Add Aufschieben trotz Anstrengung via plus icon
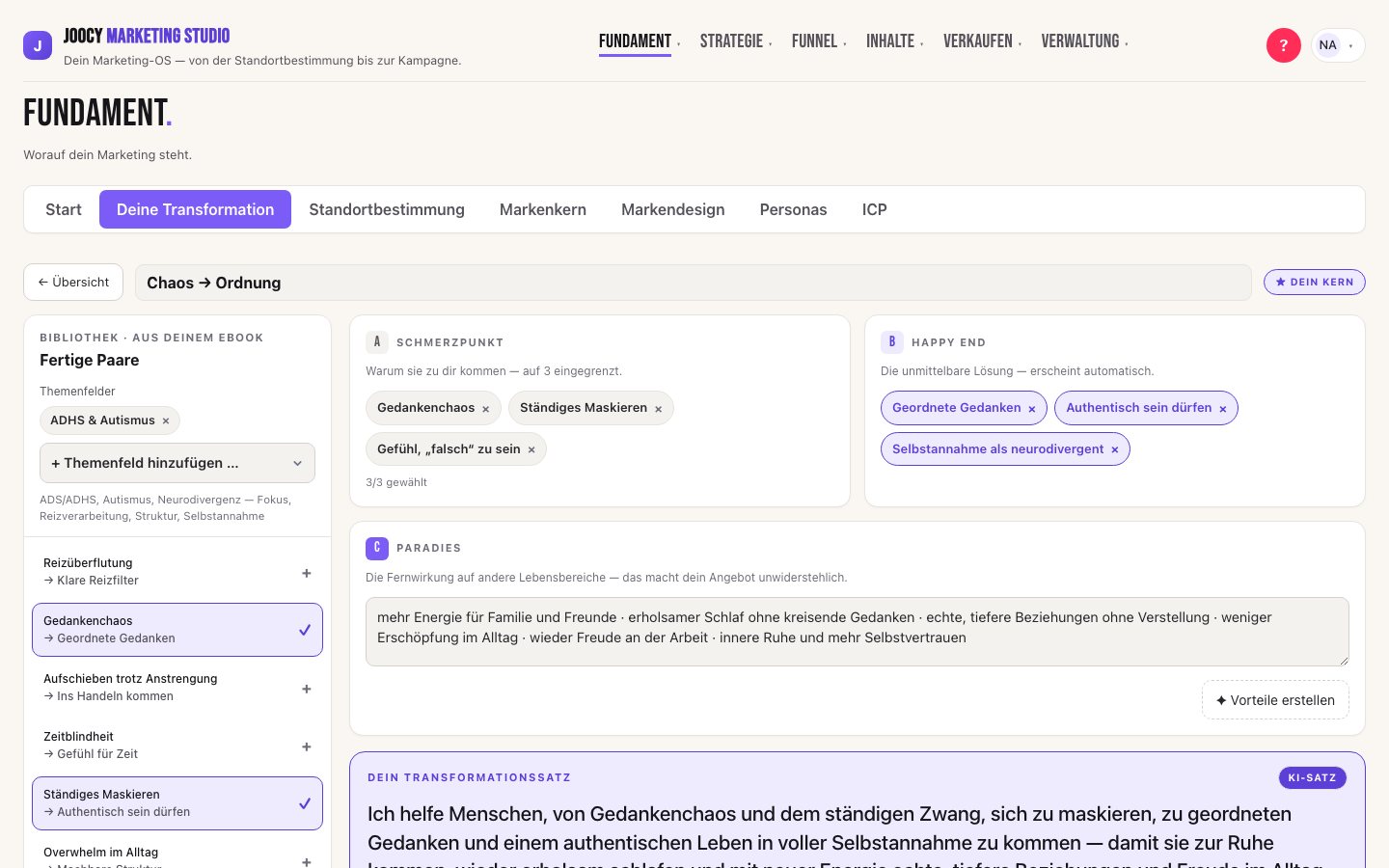 coord(307,689)
